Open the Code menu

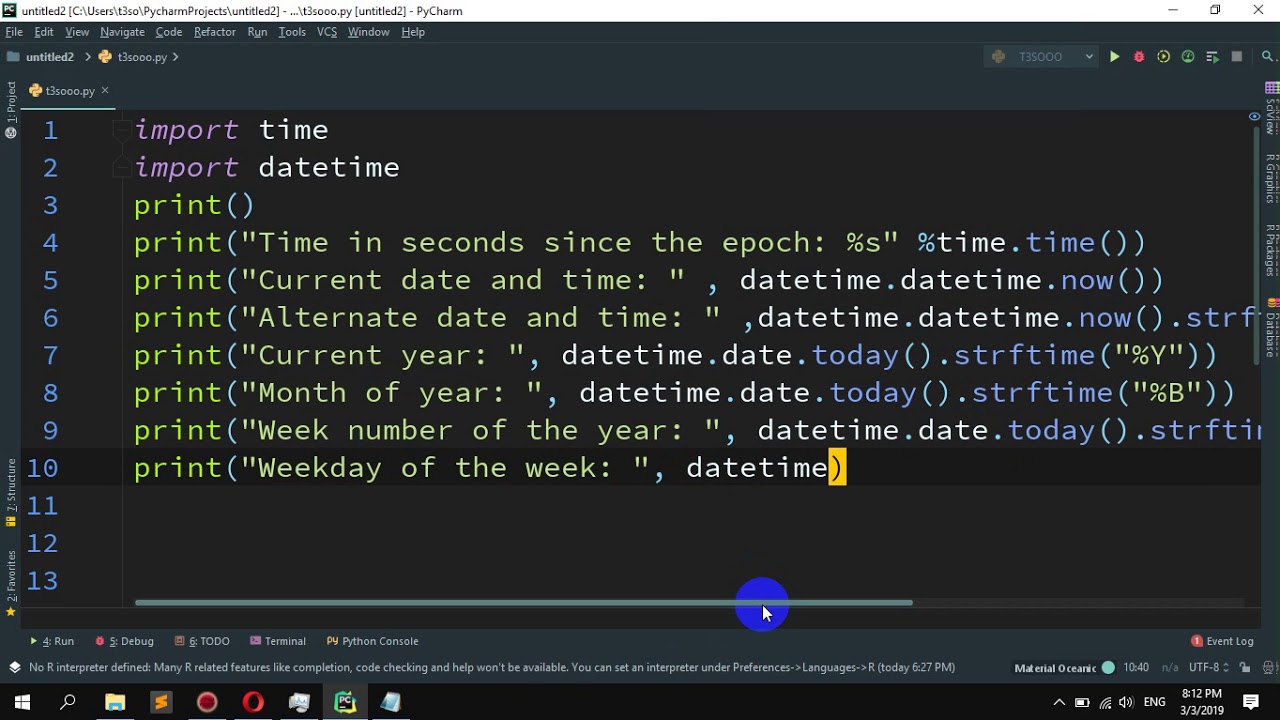[169, 32]
